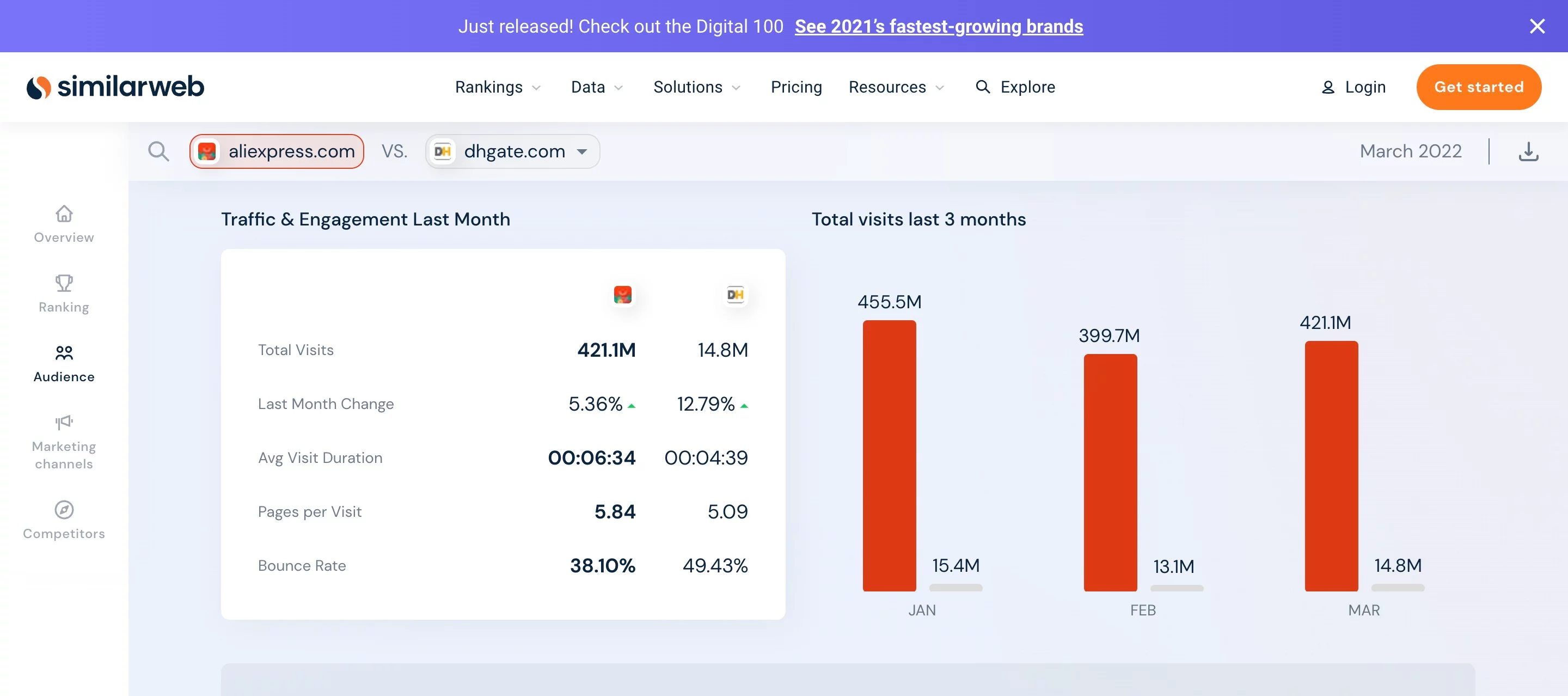Click the February DHgate 13.1M bar
This screenshot has height=696, width=1568.
pos(1177,588)
